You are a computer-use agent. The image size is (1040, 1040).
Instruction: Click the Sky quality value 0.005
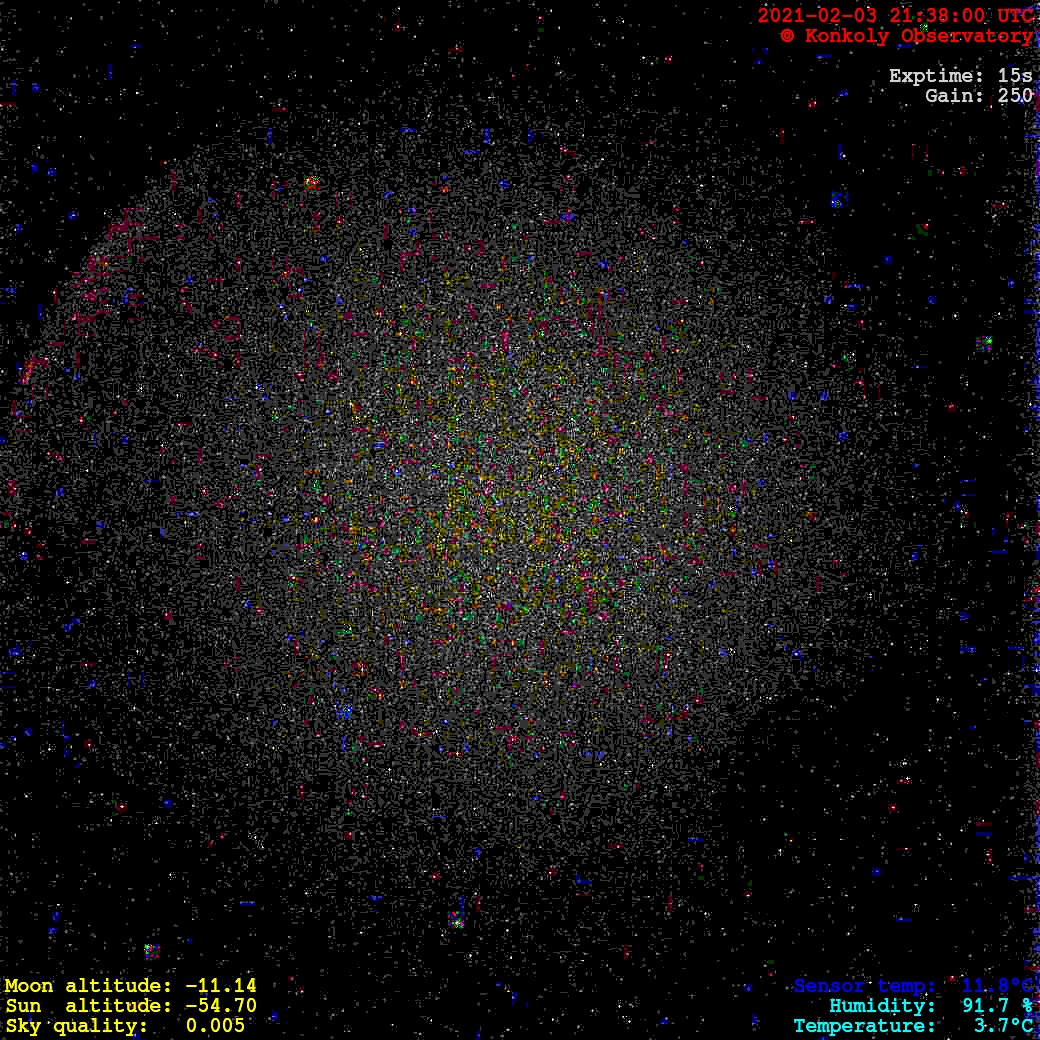click(215, 1026)
